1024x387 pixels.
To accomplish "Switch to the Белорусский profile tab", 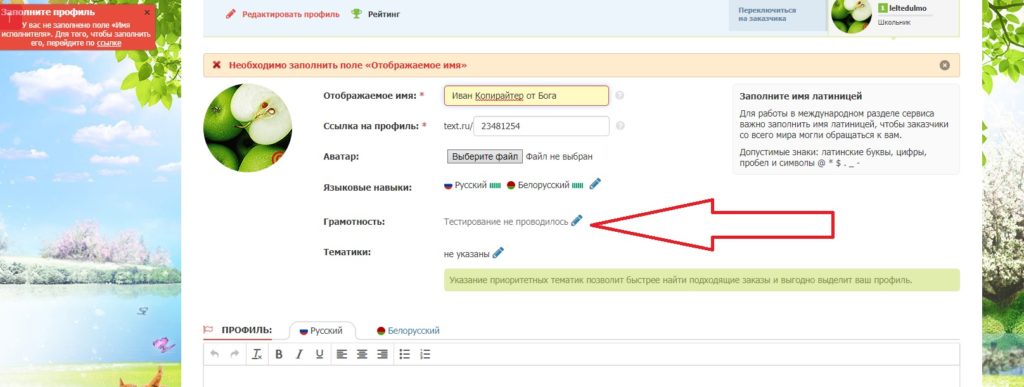I will coord(408,331).
